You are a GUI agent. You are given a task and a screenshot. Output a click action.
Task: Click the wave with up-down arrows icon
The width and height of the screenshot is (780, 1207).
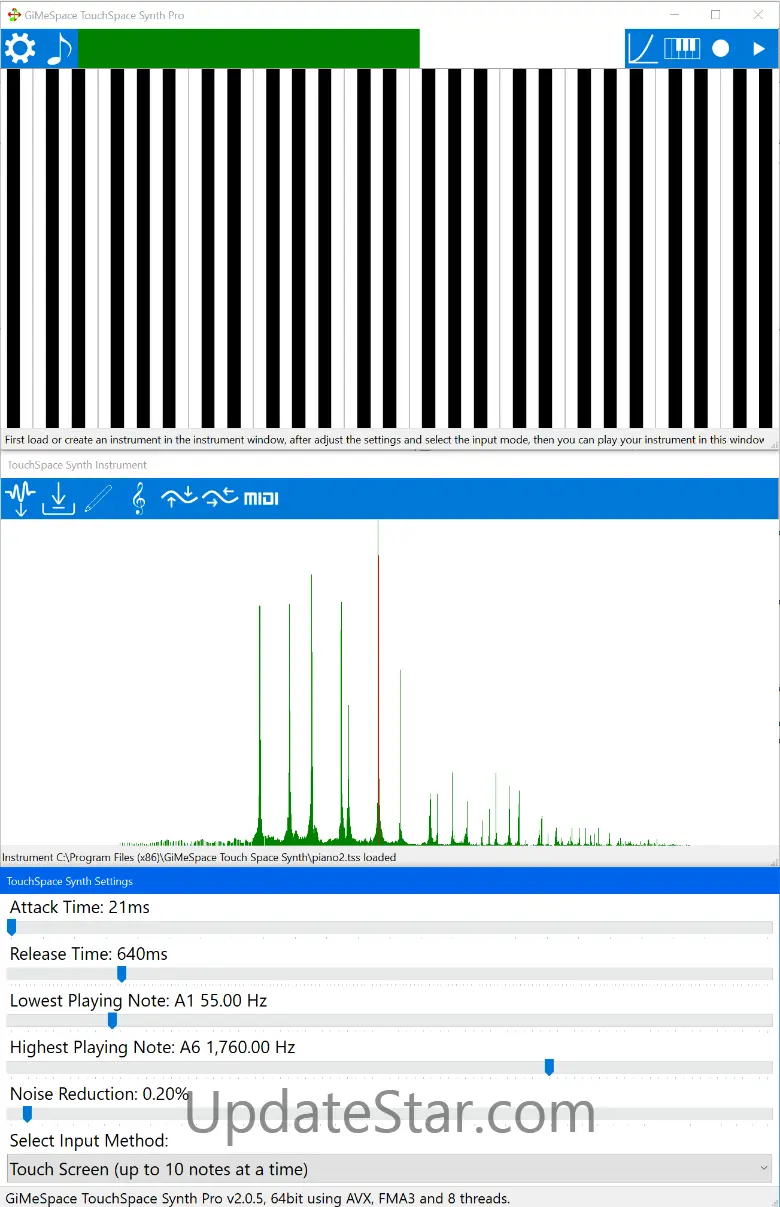pyautogui.click(x=180, y=498)
